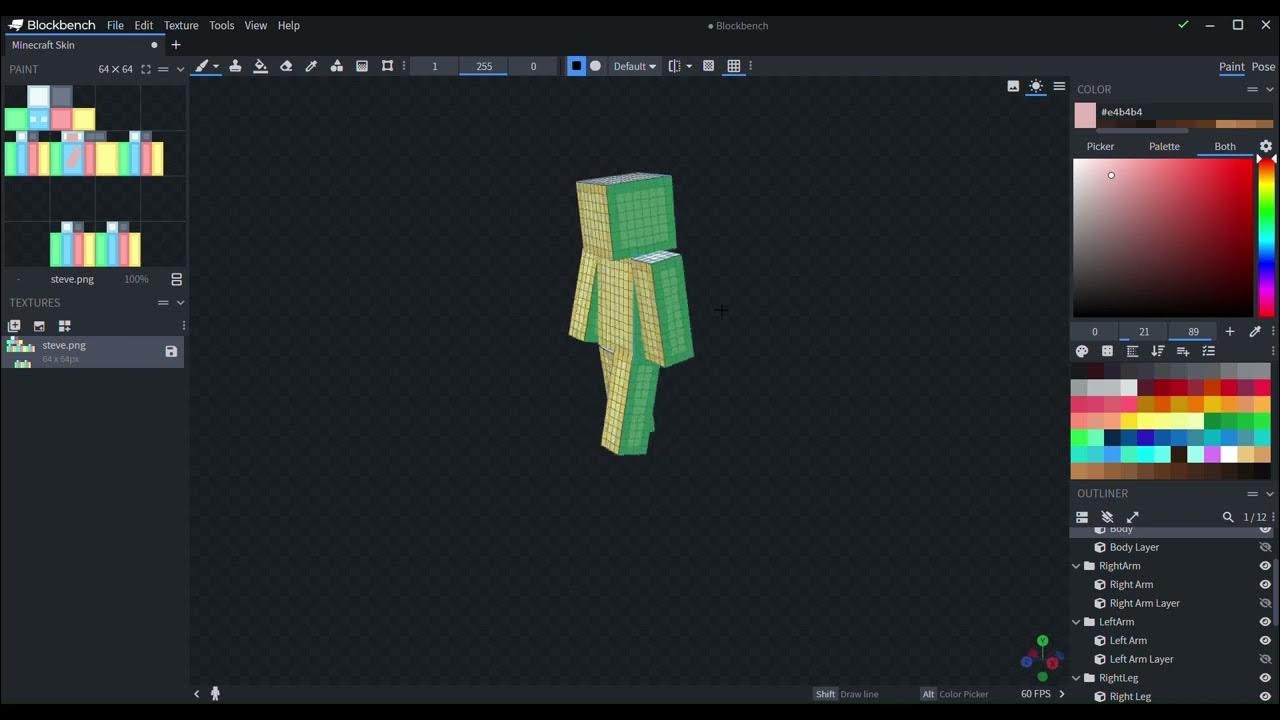1280x720 pixels.
Task: Select the Paint Bucket fill tool
Action: (260, 66)
